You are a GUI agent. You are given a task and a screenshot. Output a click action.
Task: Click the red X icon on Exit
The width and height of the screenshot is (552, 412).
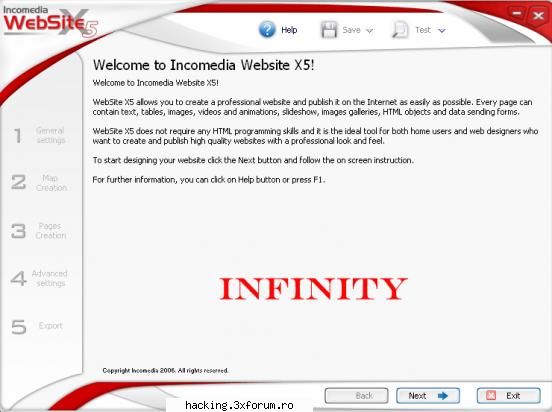point(491,395)
